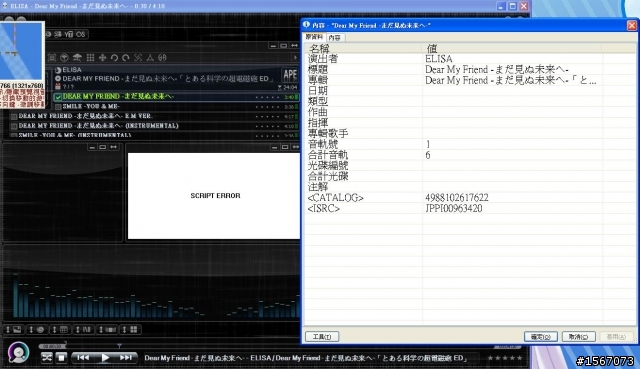Select the <CATALOG> value 4988102617622
Viewport: 640px width, 369px height.
click(x=457, y=198)
